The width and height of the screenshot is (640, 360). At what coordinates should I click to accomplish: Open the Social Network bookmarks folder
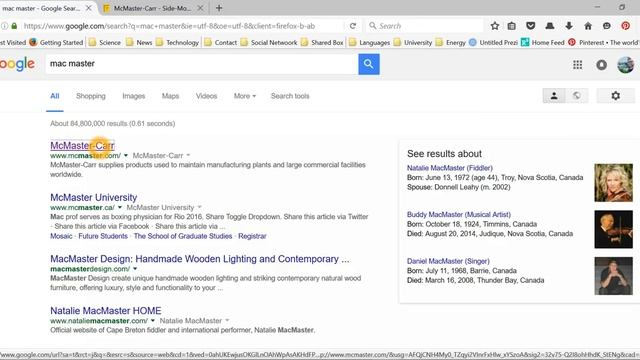click(269, 42)
